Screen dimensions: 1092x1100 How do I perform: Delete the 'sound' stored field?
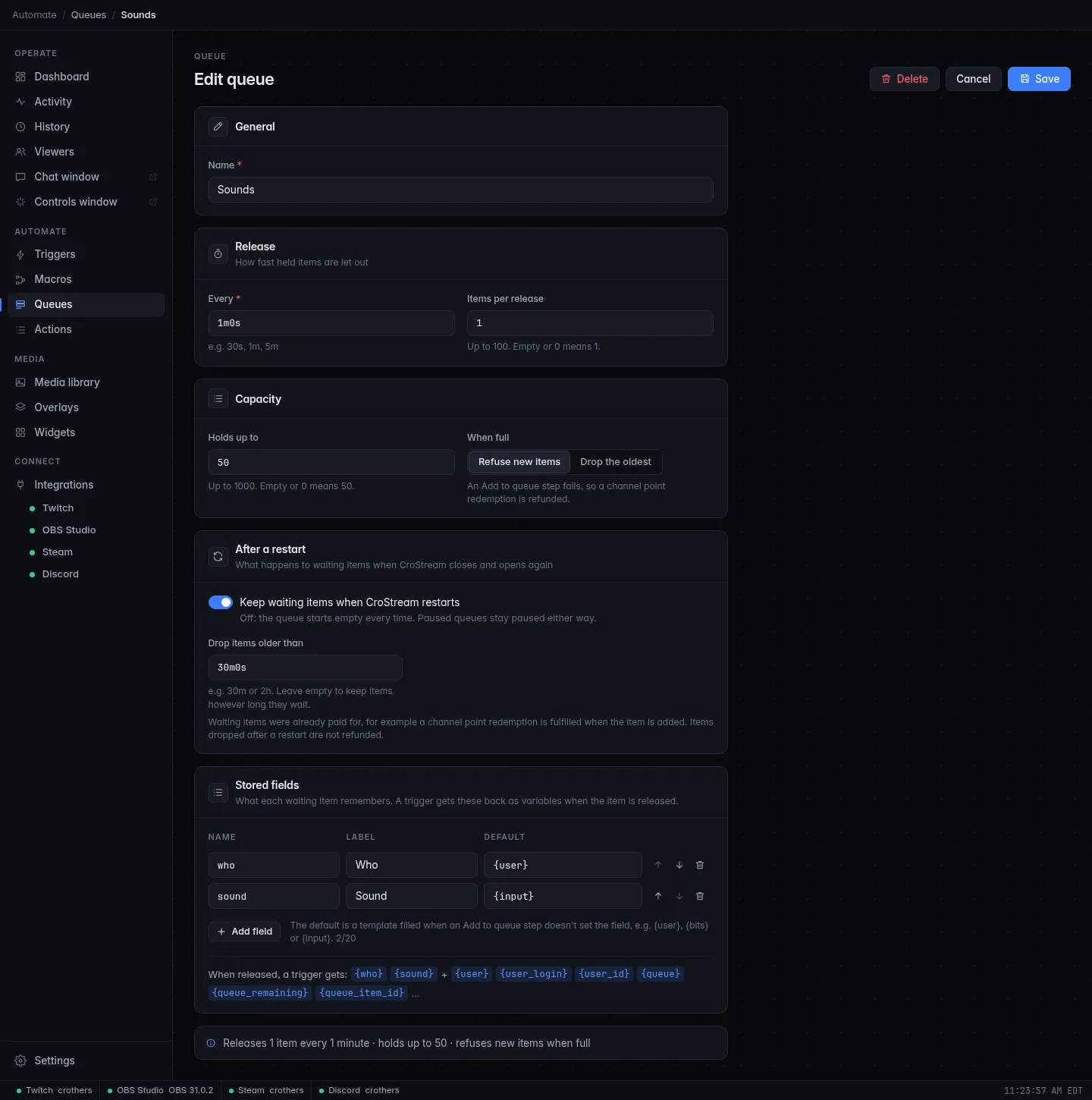700,896
